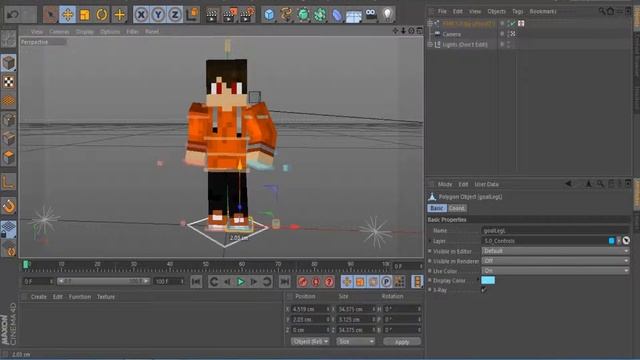Toggle the Y axis lock

click(x=158, y=15)
